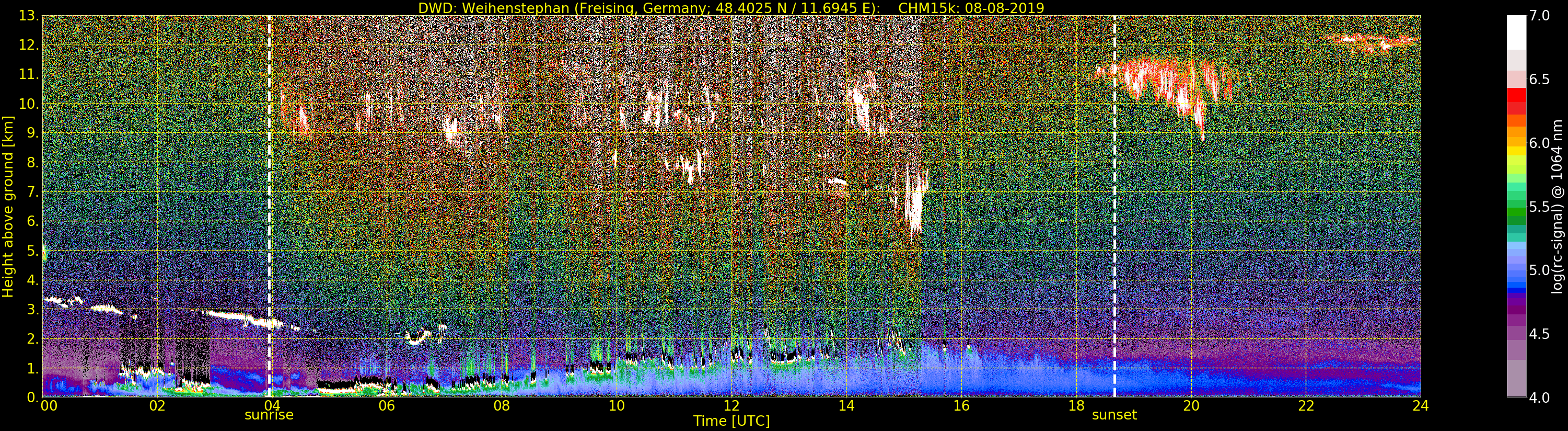1568x431 pixels.
Task: Click the thin cloud layer near 12 km at 23 UTC
Action: (x=1376, y=41)
